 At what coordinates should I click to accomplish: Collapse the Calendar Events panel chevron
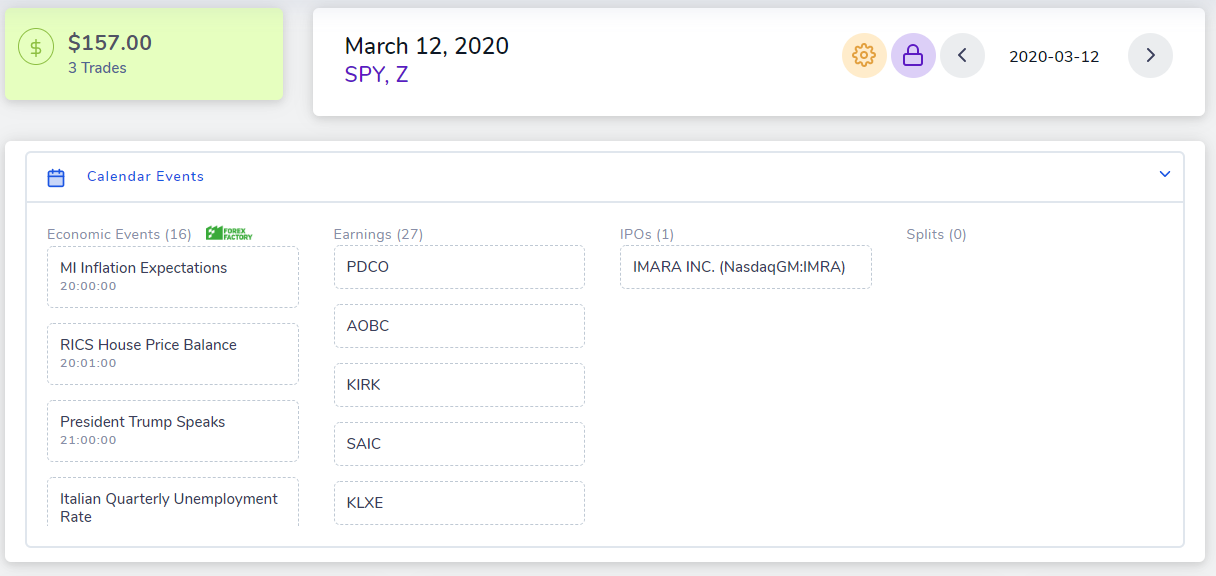point(1164,174)
